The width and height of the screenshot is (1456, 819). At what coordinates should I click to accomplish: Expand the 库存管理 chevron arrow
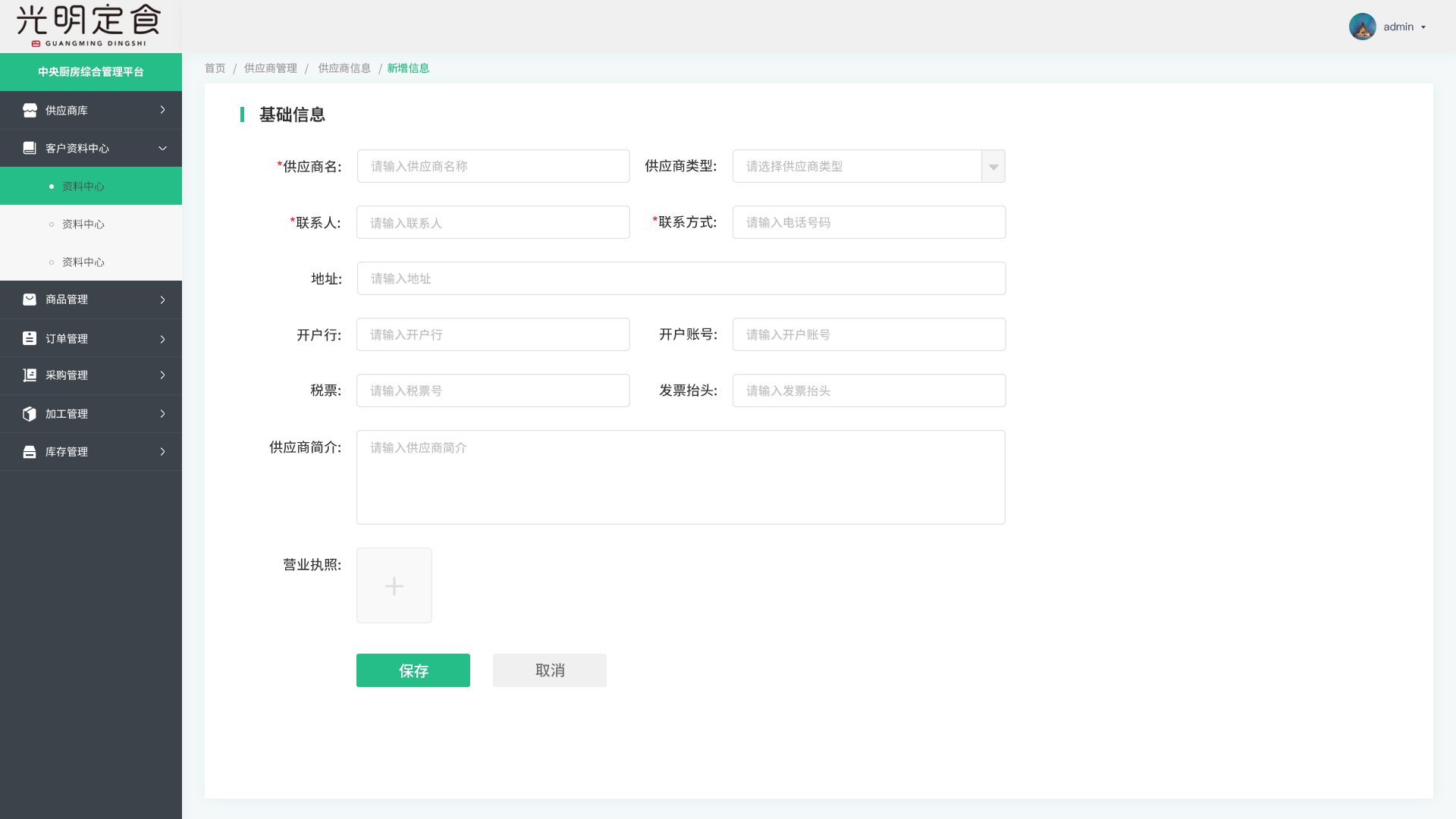(x=162, y=452)
